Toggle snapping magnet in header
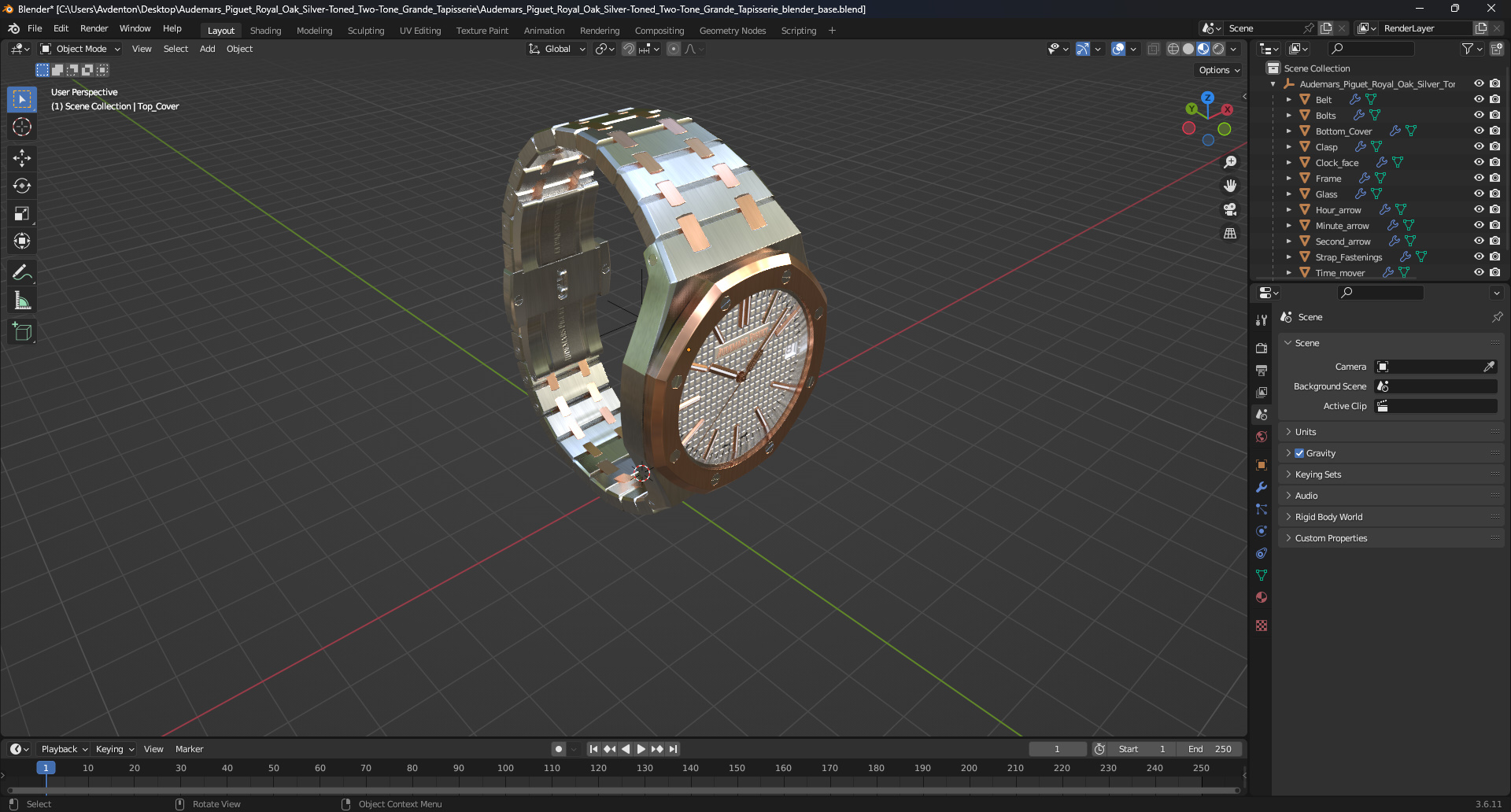Viewport: 1511px width, 812px height. tap(628, 49)
